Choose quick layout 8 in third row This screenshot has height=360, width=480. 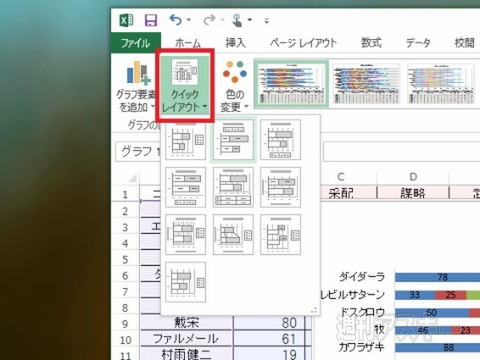tap(233, 235)
